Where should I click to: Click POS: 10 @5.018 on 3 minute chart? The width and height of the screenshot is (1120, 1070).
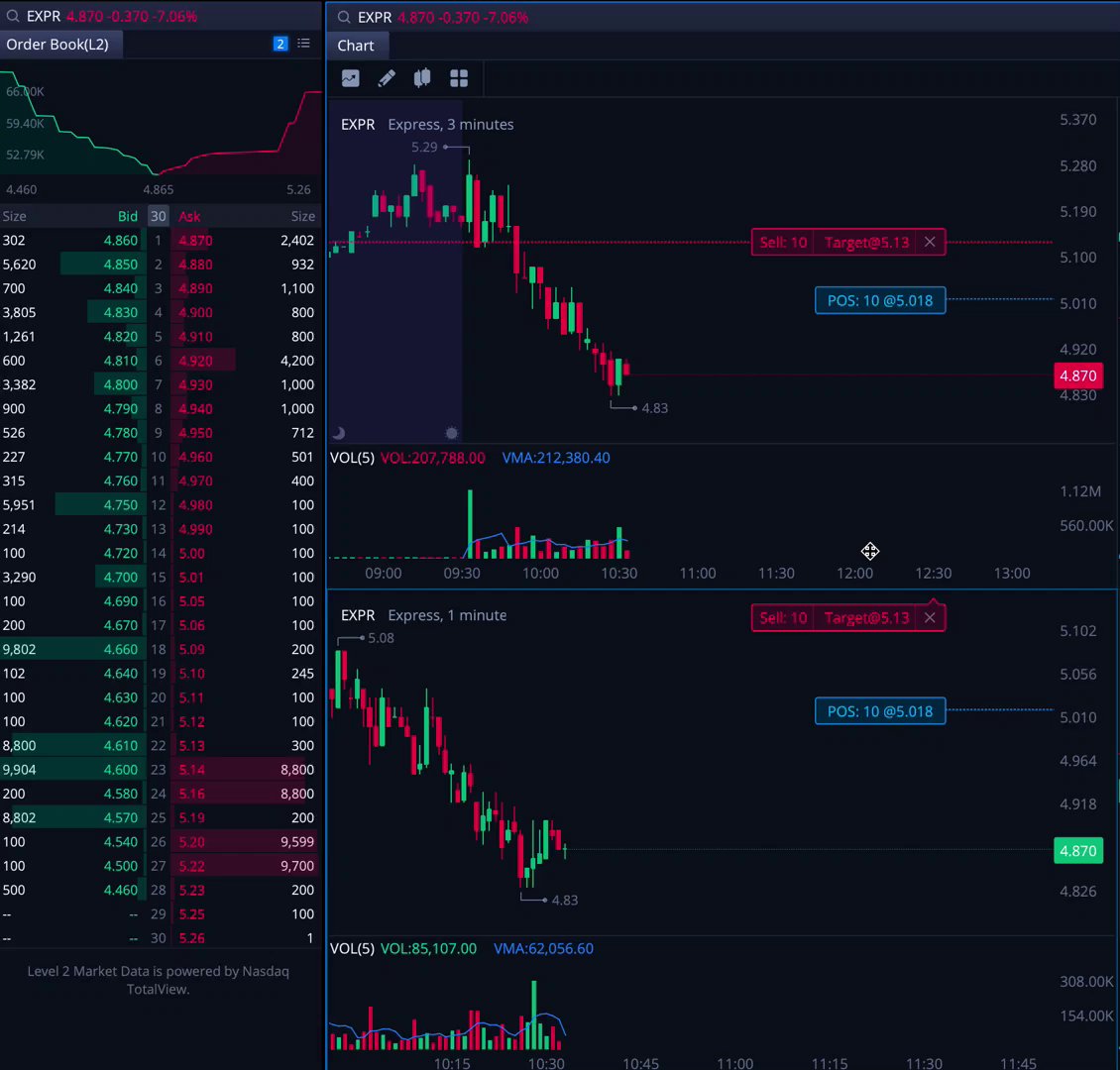(x=880, y=300)
